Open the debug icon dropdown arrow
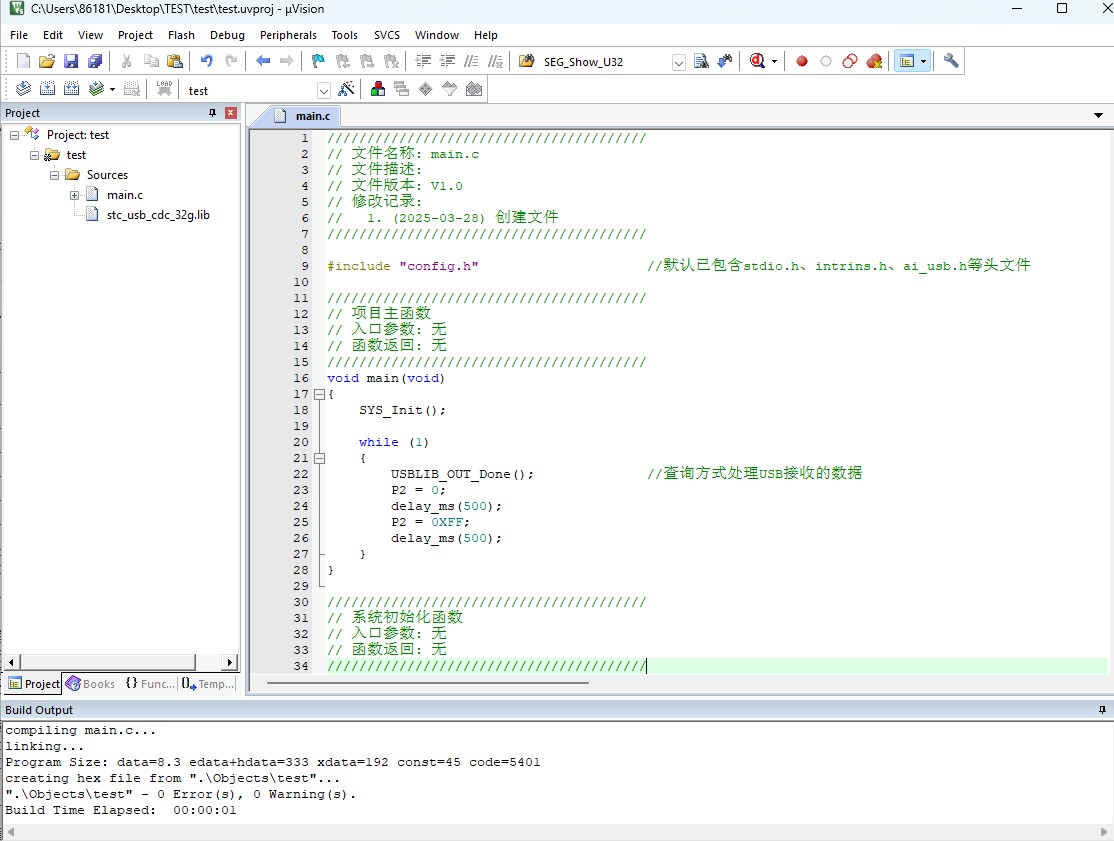This screenshot has width=1114, height=841. pyautogui.click(x=774, y=61)
